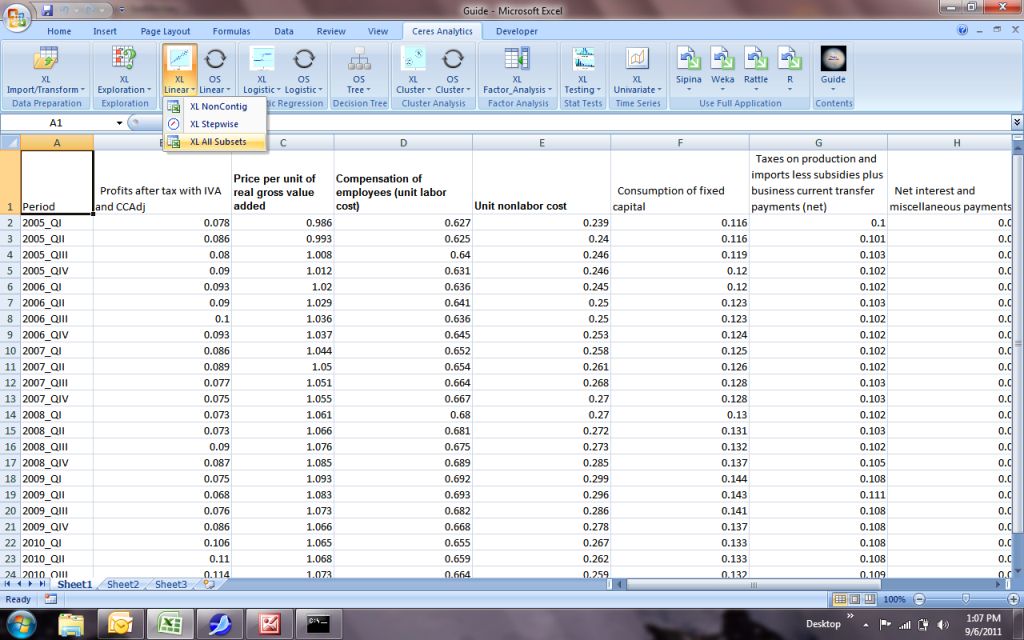Open the XL Univariate time series tool

click(x=637, y=71)
